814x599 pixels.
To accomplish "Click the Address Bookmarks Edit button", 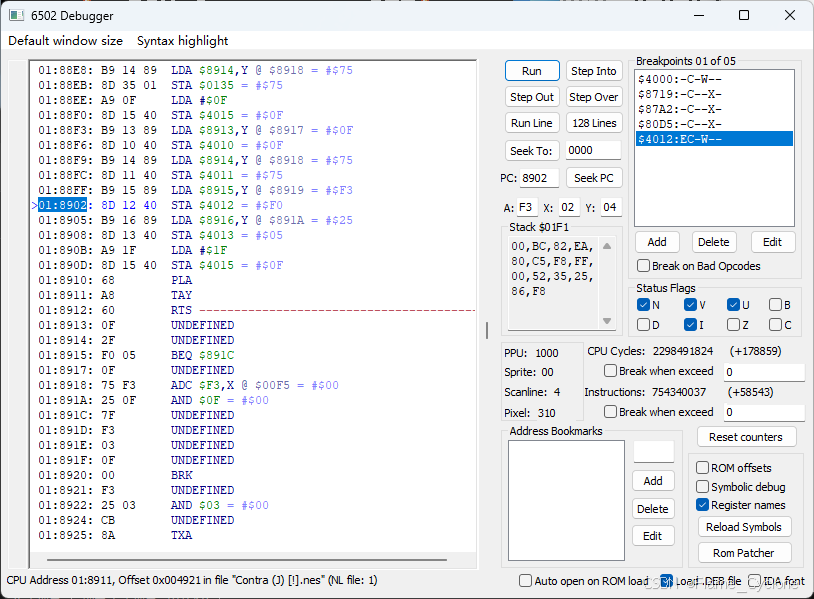I will [x=653, y=536].
